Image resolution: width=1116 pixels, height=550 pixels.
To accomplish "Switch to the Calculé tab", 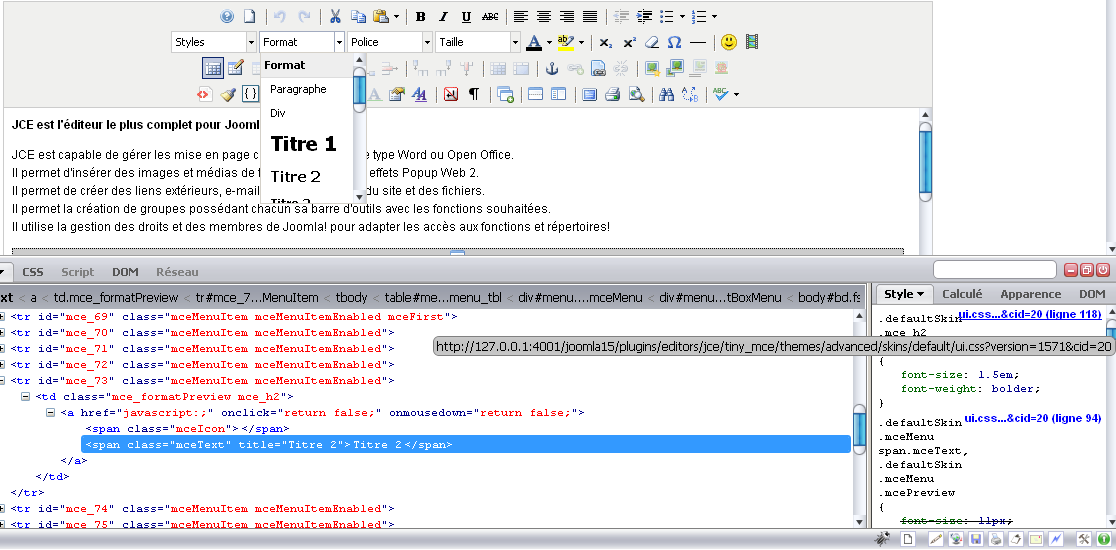I will point(962,294).
